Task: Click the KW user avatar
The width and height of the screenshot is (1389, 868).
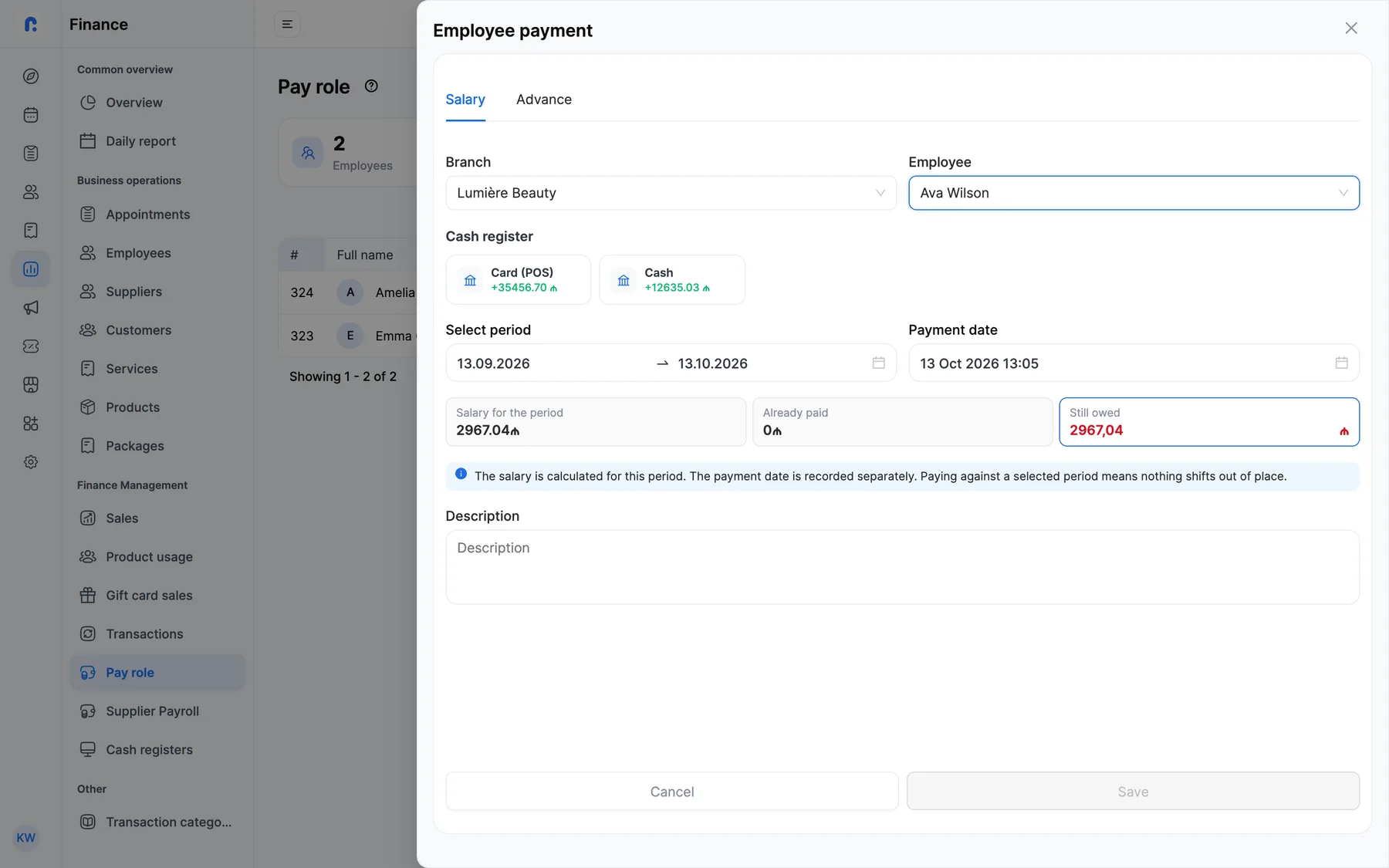Action: tap(26, 838)
